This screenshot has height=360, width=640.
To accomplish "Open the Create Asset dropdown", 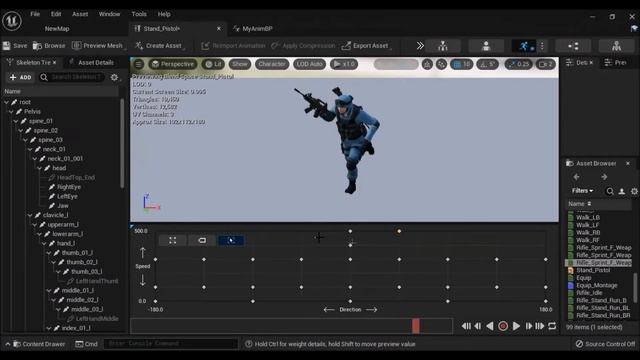I will 159,46.
